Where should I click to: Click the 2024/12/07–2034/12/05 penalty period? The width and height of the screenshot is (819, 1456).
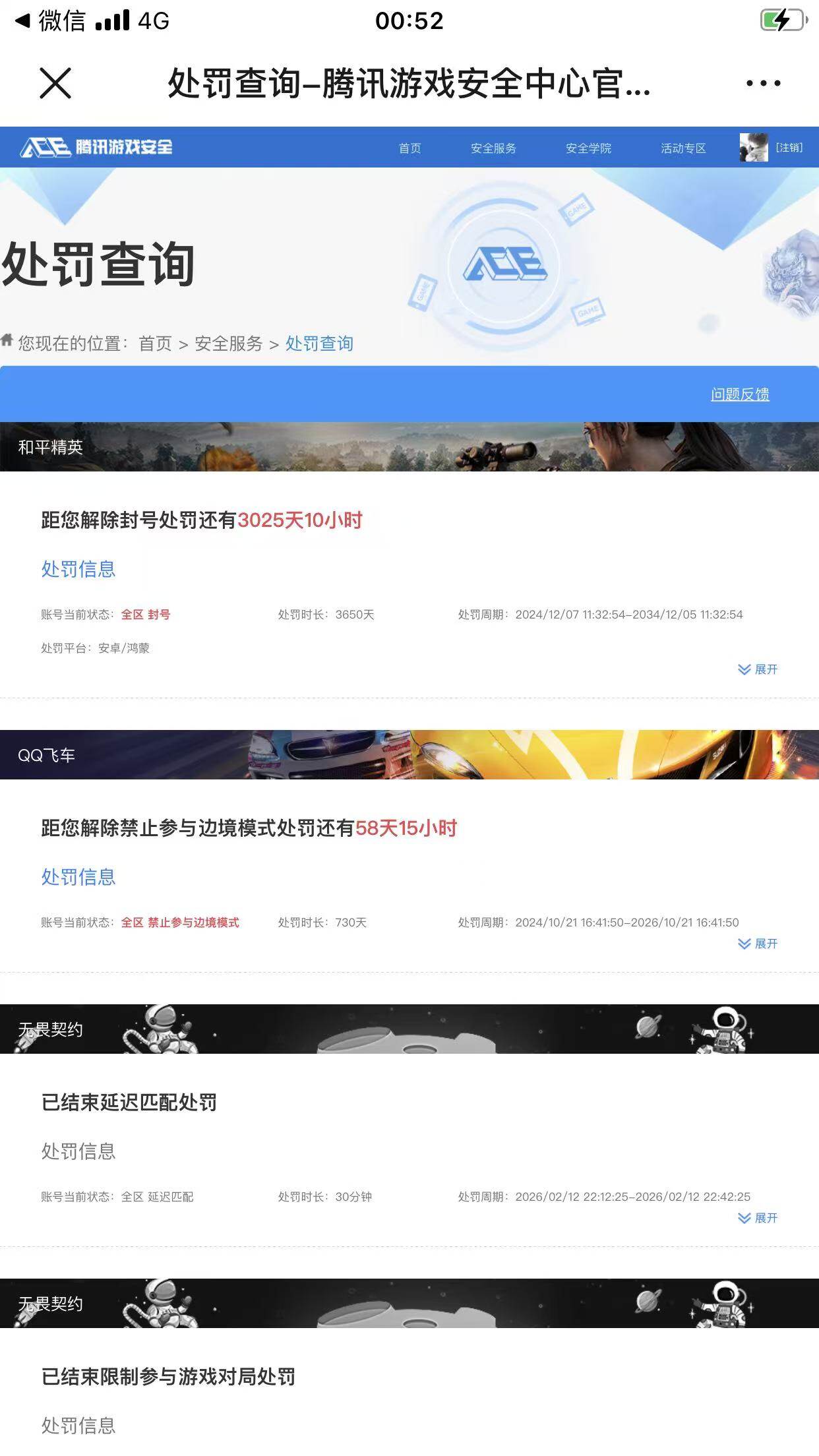coord(629,615)
